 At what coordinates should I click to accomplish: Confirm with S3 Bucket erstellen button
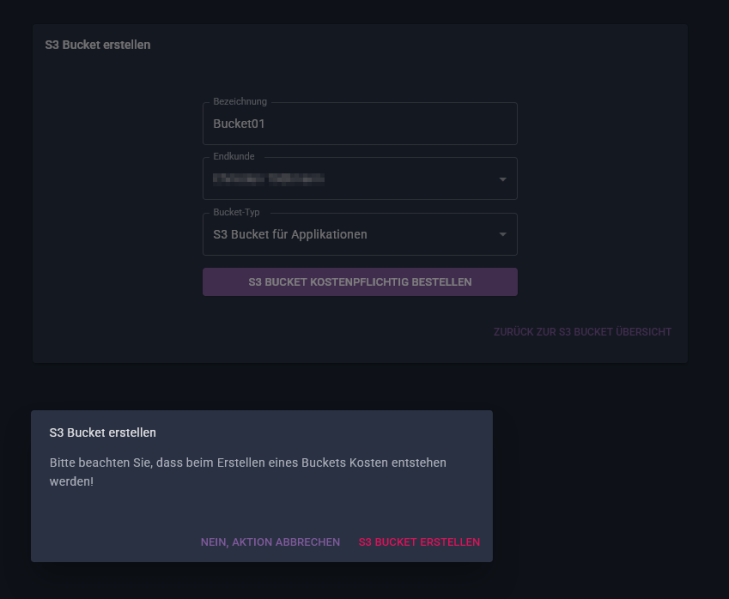coord(419,542)
